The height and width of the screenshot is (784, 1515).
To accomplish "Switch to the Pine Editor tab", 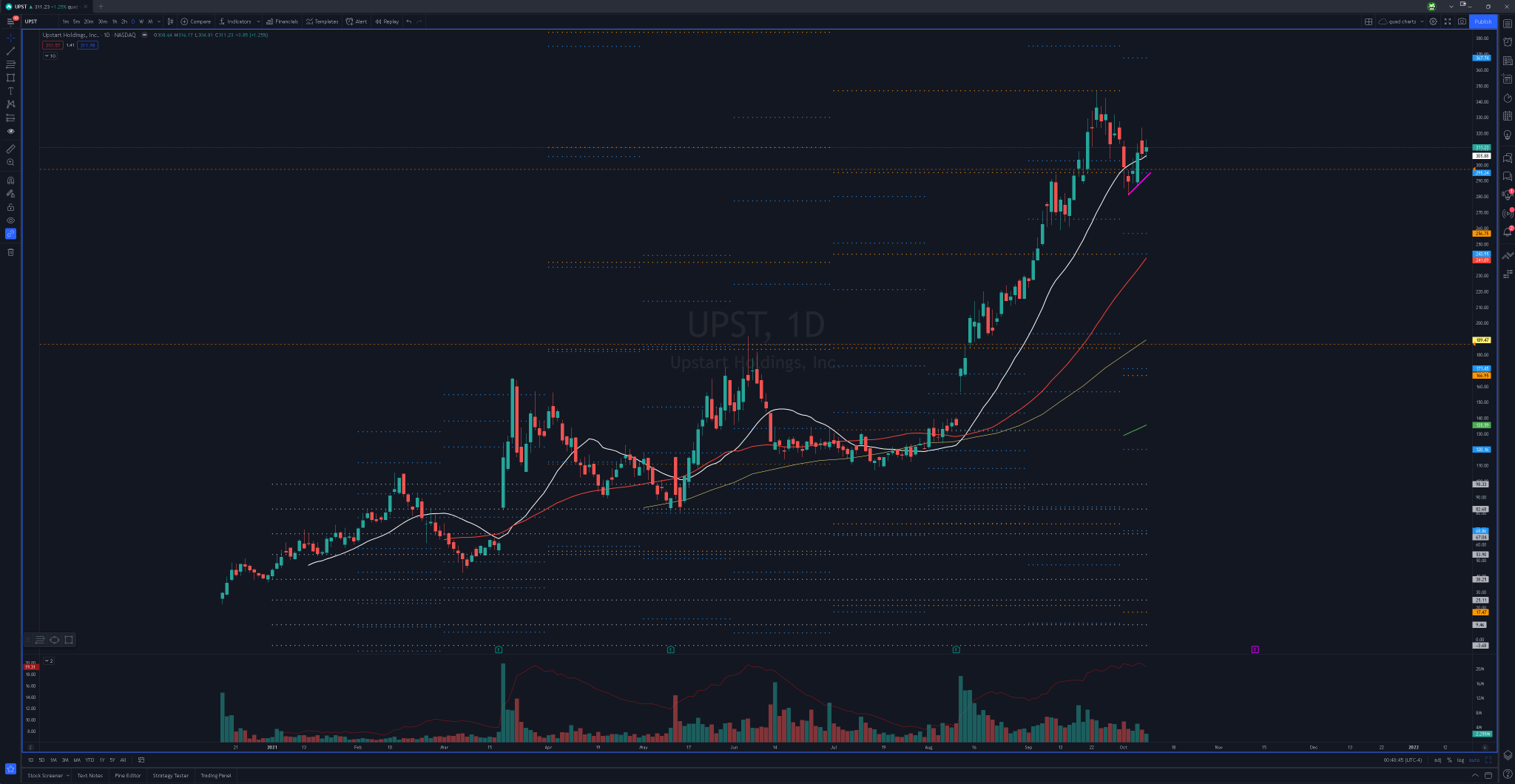I will (128, 776).
